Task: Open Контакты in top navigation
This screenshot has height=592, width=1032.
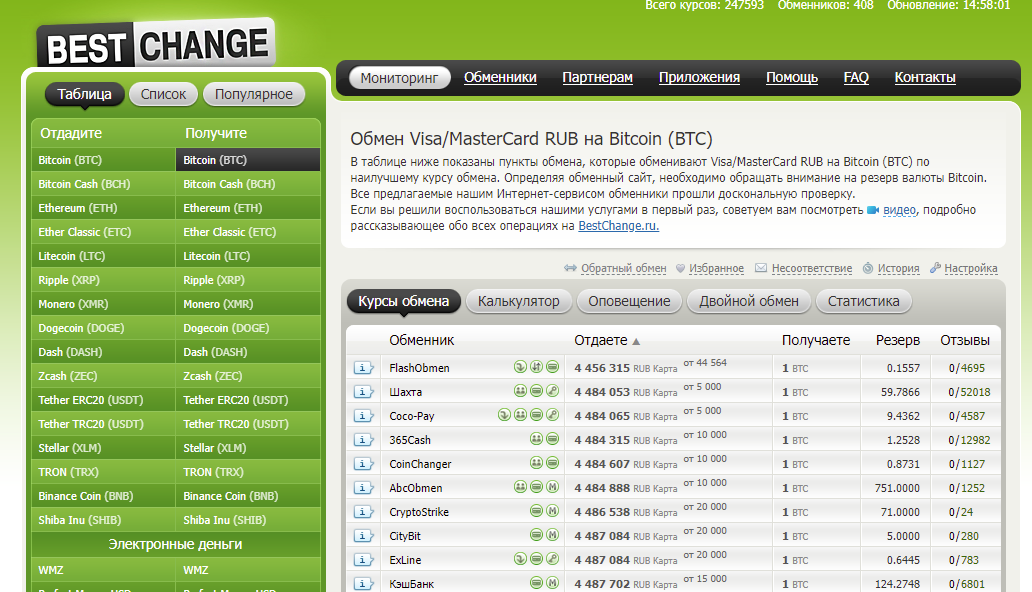Action: pos(925,78)
